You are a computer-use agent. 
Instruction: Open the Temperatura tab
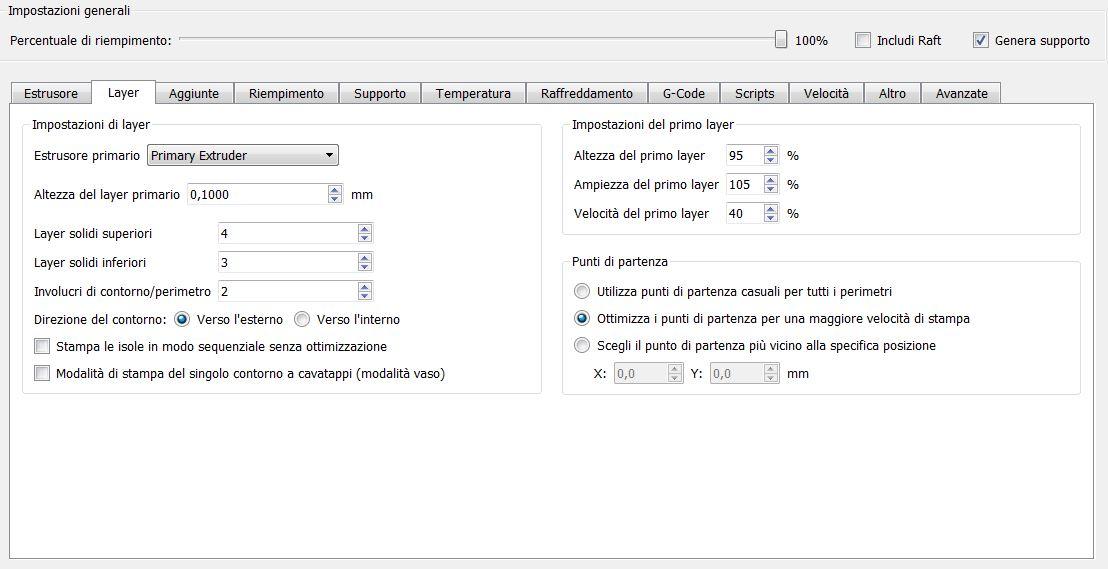473,93
